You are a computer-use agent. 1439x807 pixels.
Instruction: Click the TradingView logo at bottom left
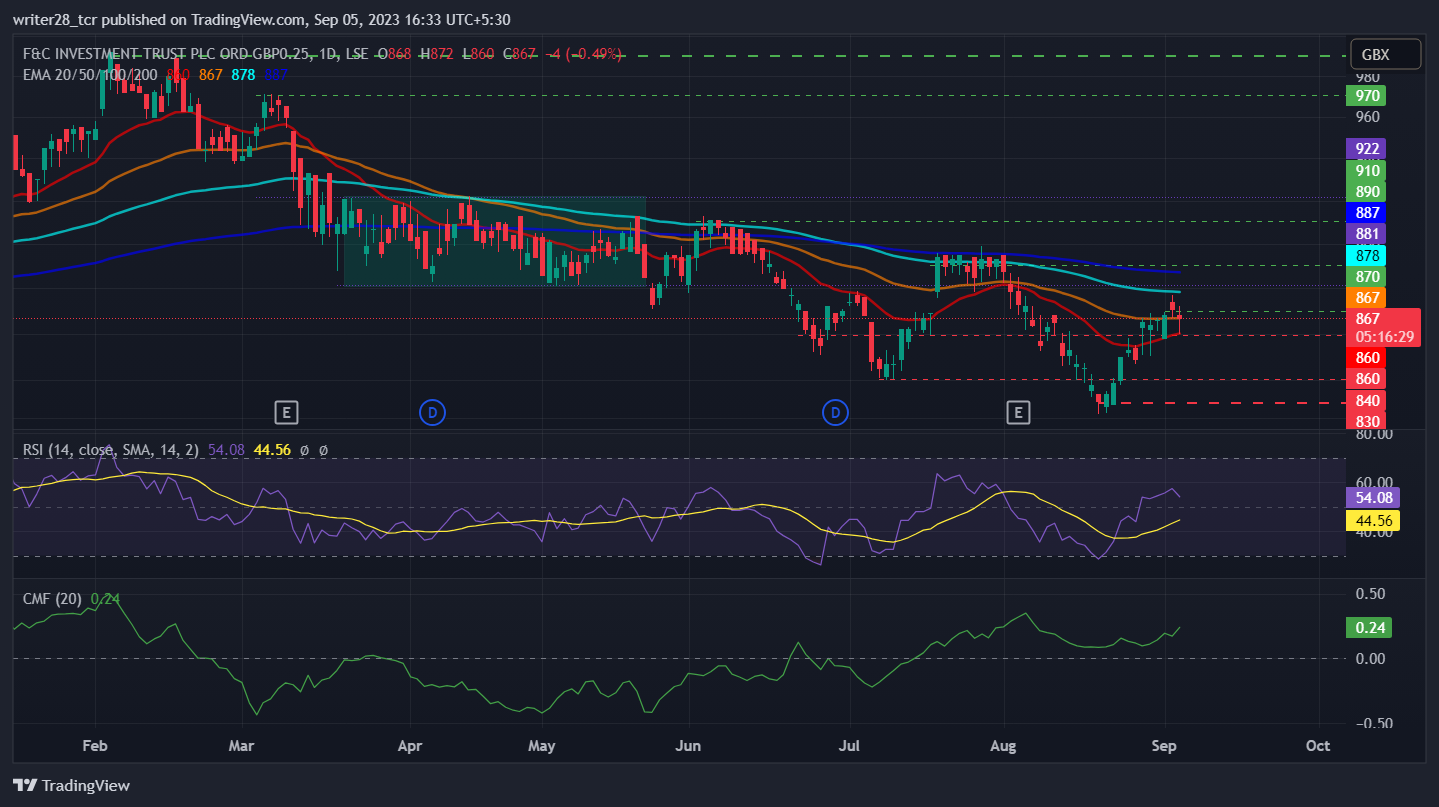[71, 785]
